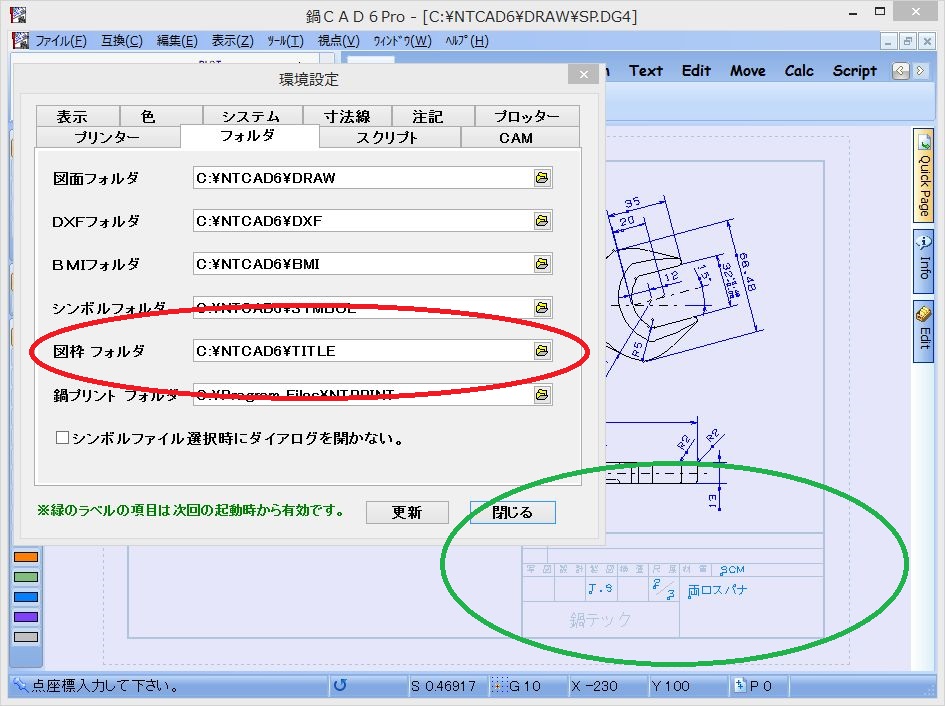Browse for the シンボルフォルダ path
945x706 pixels.
pyautogui.click(x=542, y=307)
